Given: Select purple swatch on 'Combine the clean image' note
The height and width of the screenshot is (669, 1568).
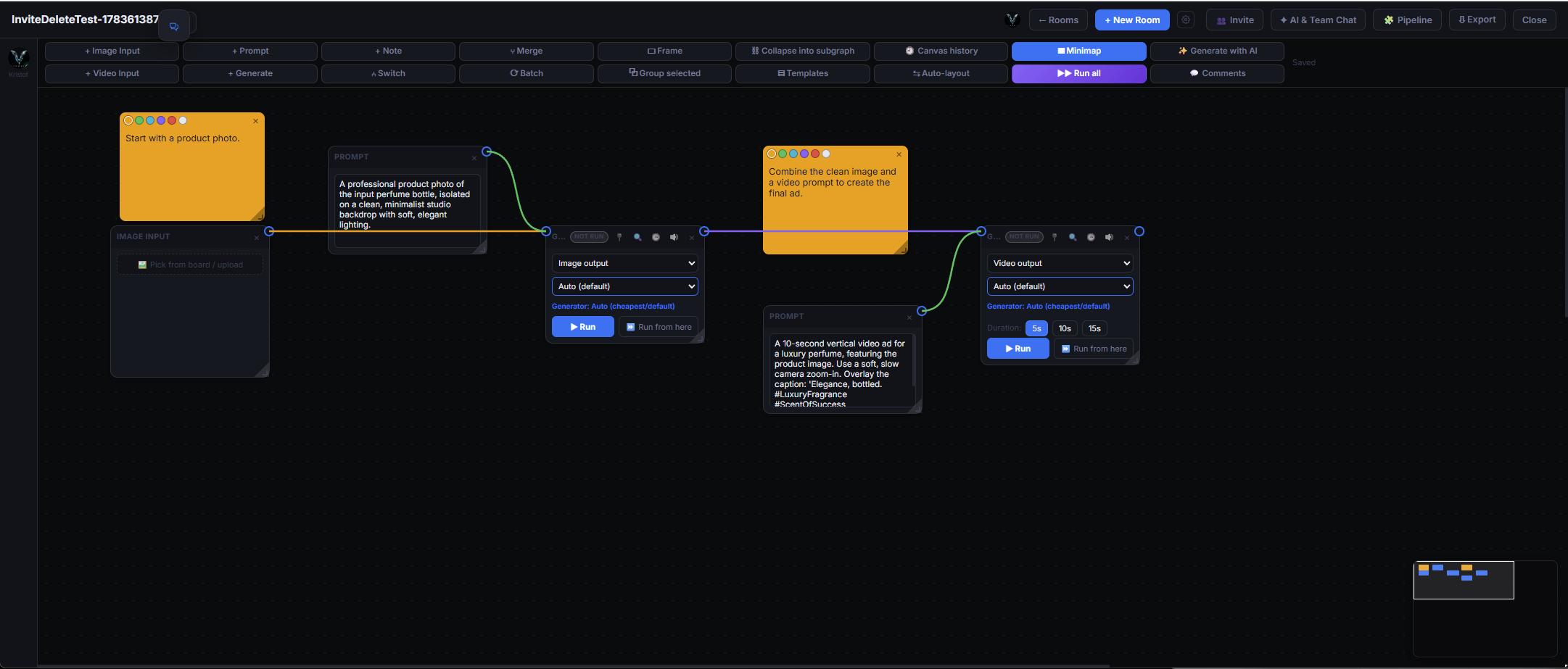Looking at the screenshot, I should click(804, 154).
